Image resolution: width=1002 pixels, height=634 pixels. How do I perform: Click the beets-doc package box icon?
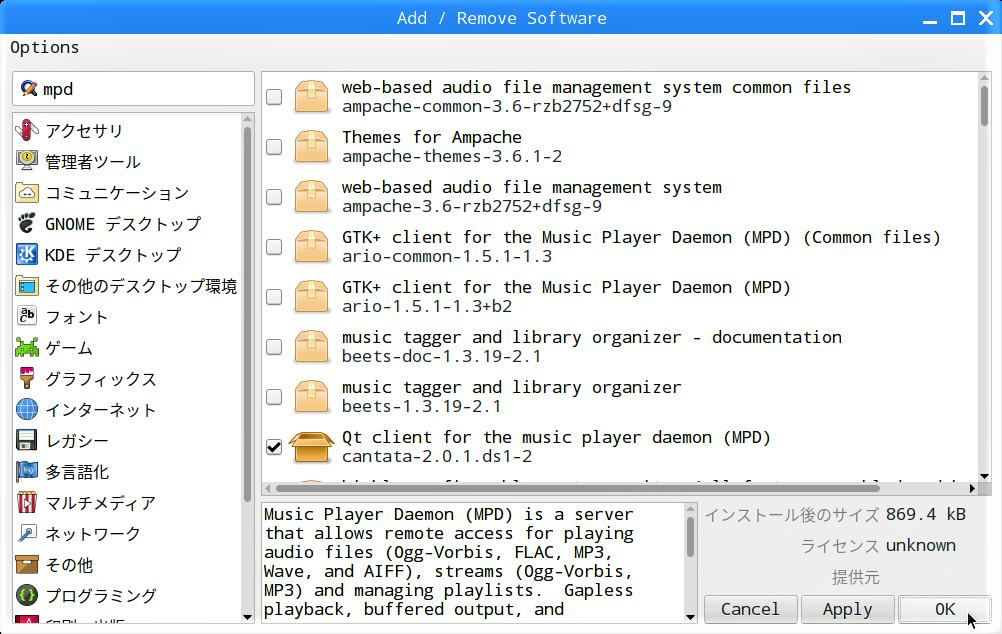pyautogui.click(x=311, y=346)
